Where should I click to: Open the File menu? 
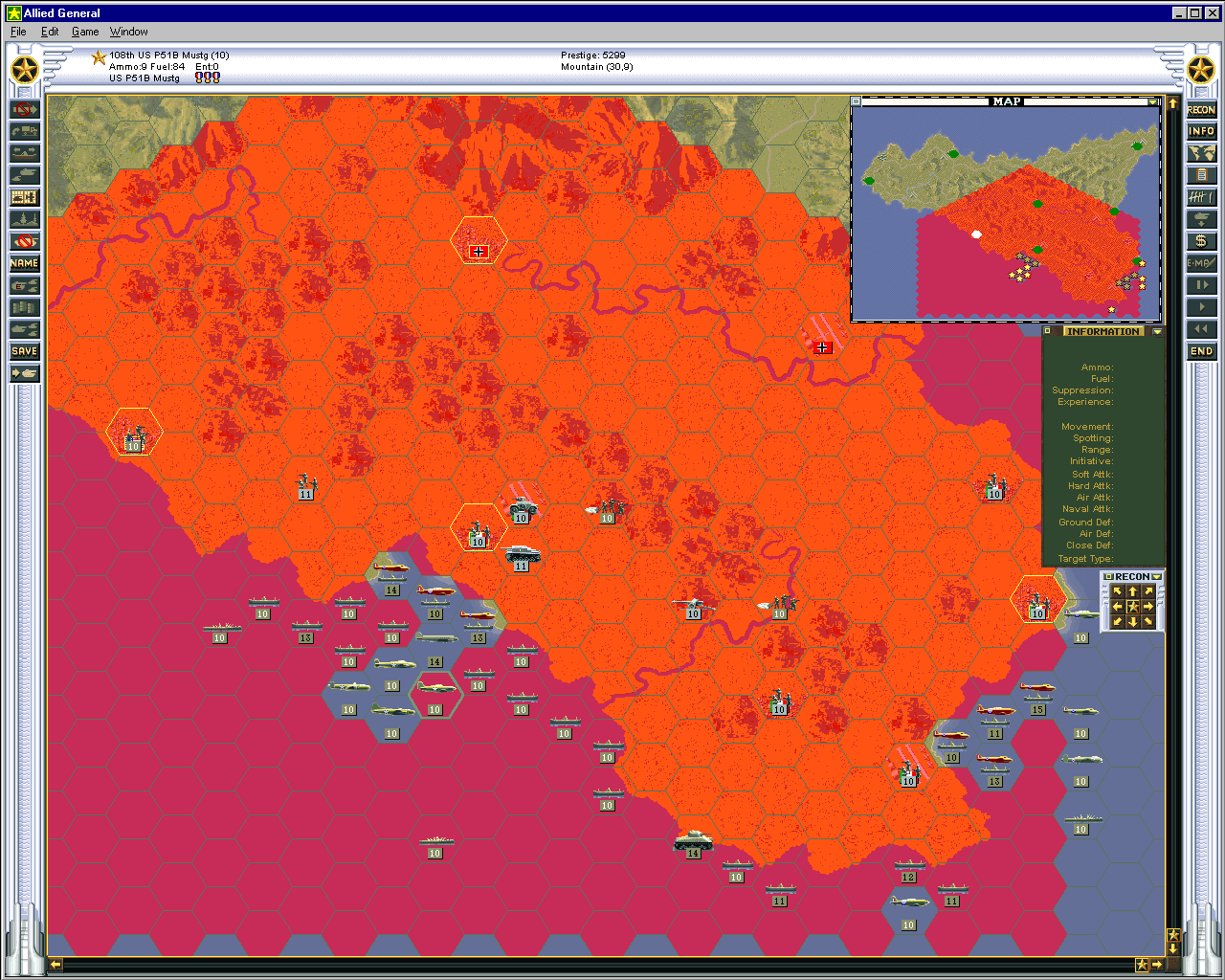pyautogui.click(x=18, y=32)
